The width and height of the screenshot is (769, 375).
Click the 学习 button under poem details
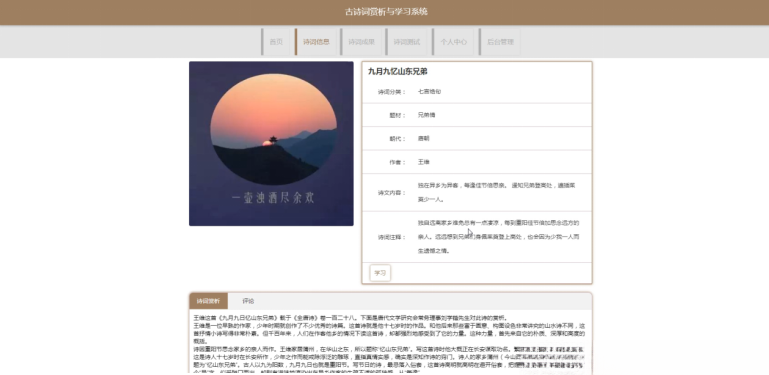click(x=380, y=273)
